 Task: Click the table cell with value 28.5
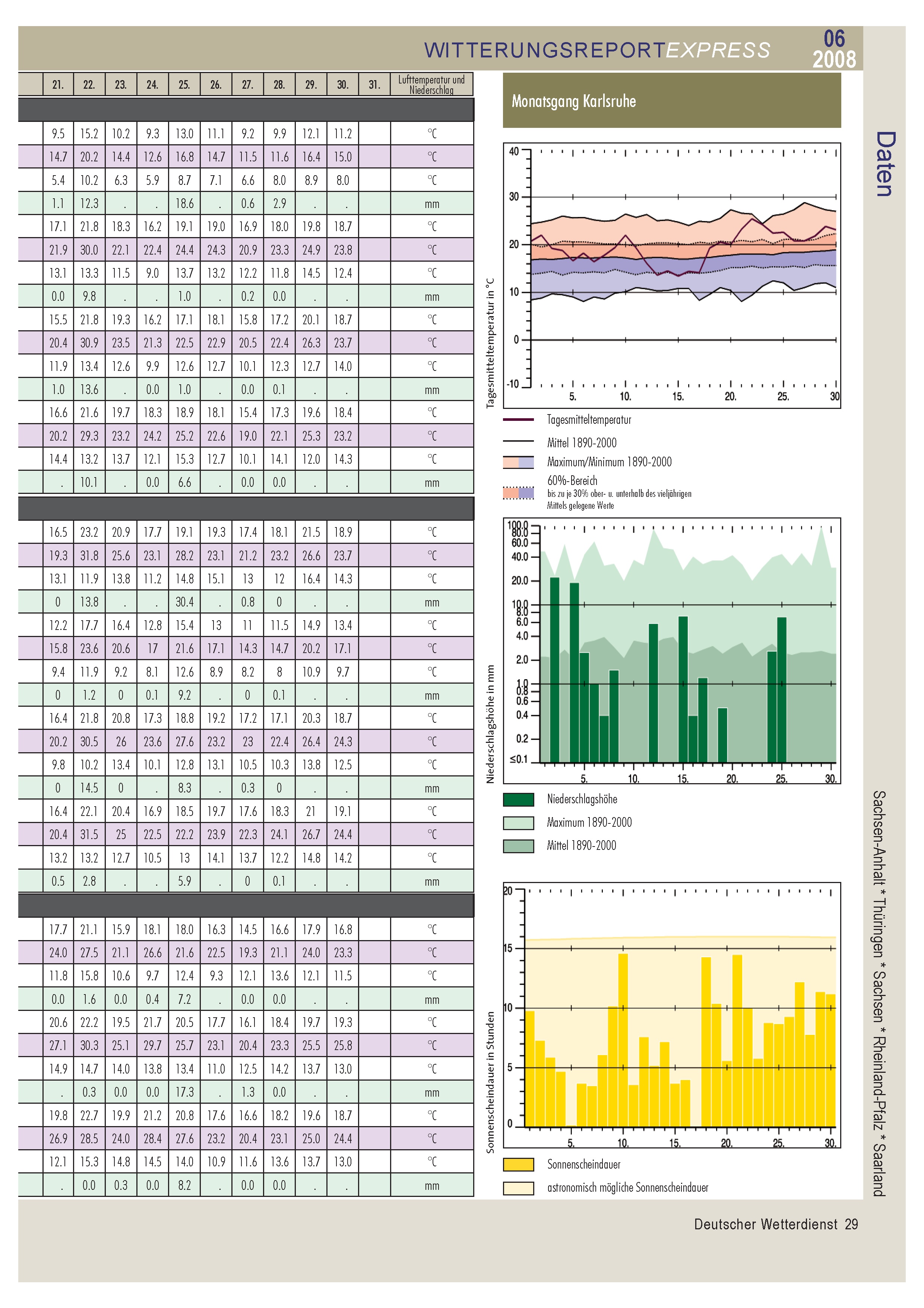pos(89,1138)
